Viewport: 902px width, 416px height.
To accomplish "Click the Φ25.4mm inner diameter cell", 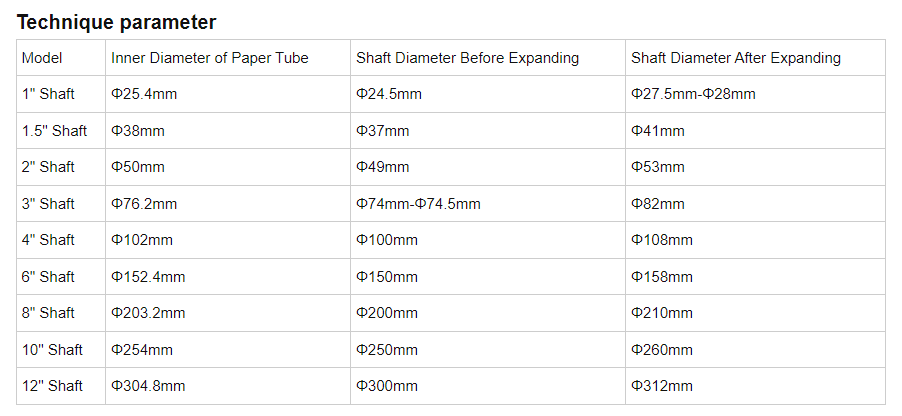I will [x=144, y=94].
